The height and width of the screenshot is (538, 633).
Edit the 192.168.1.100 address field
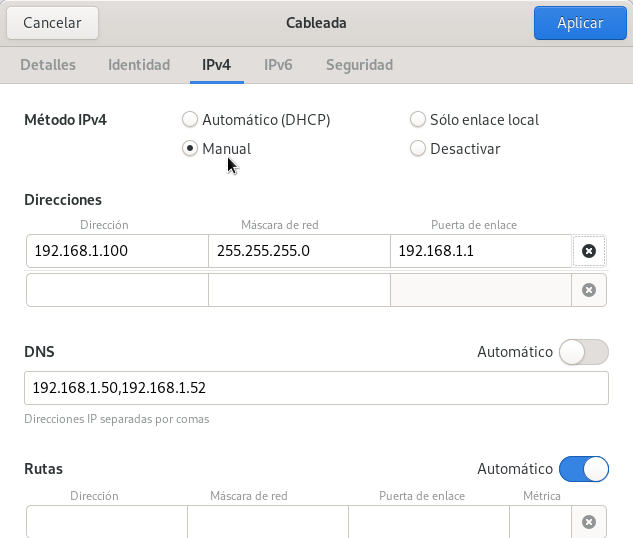117,251
